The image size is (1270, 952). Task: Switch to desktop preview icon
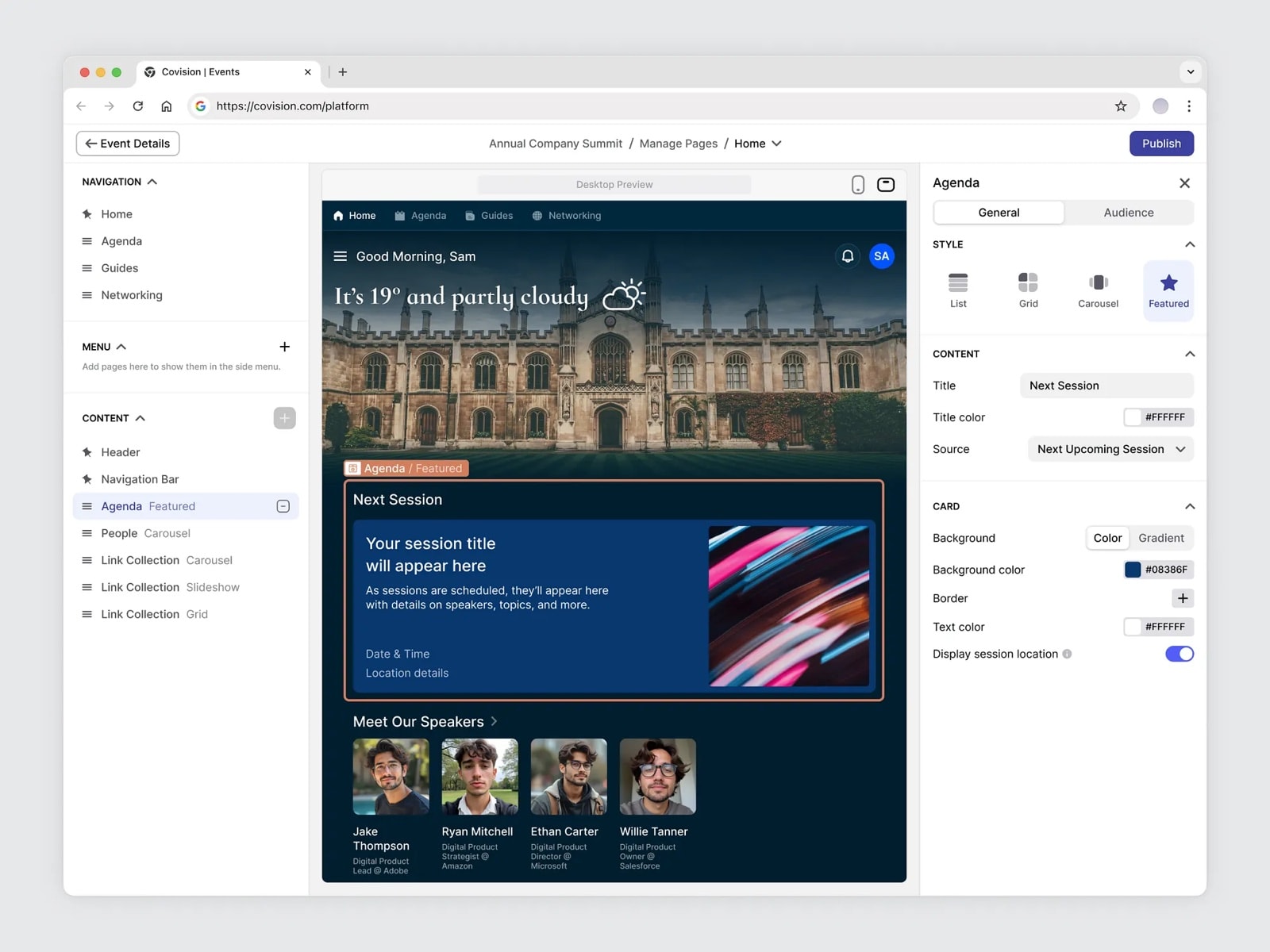(x=886, y=185)
